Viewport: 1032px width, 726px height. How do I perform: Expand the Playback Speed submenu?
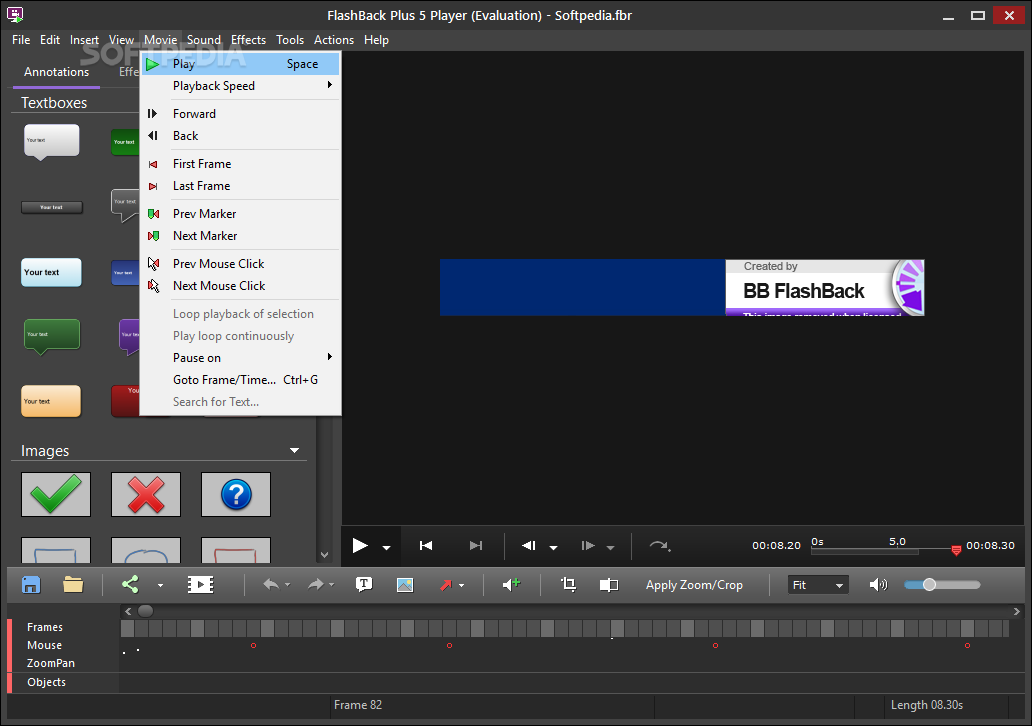[241, 86]
